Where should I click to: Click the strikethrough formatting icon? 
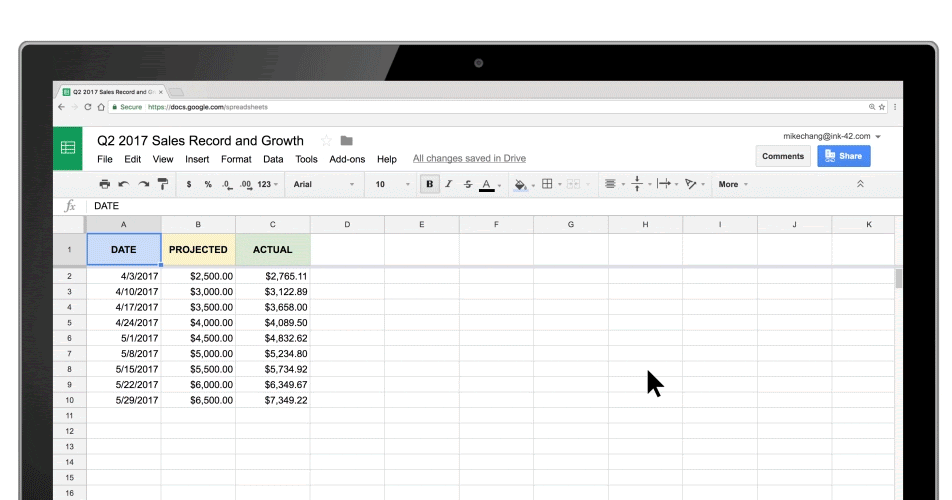coord(468,184)
